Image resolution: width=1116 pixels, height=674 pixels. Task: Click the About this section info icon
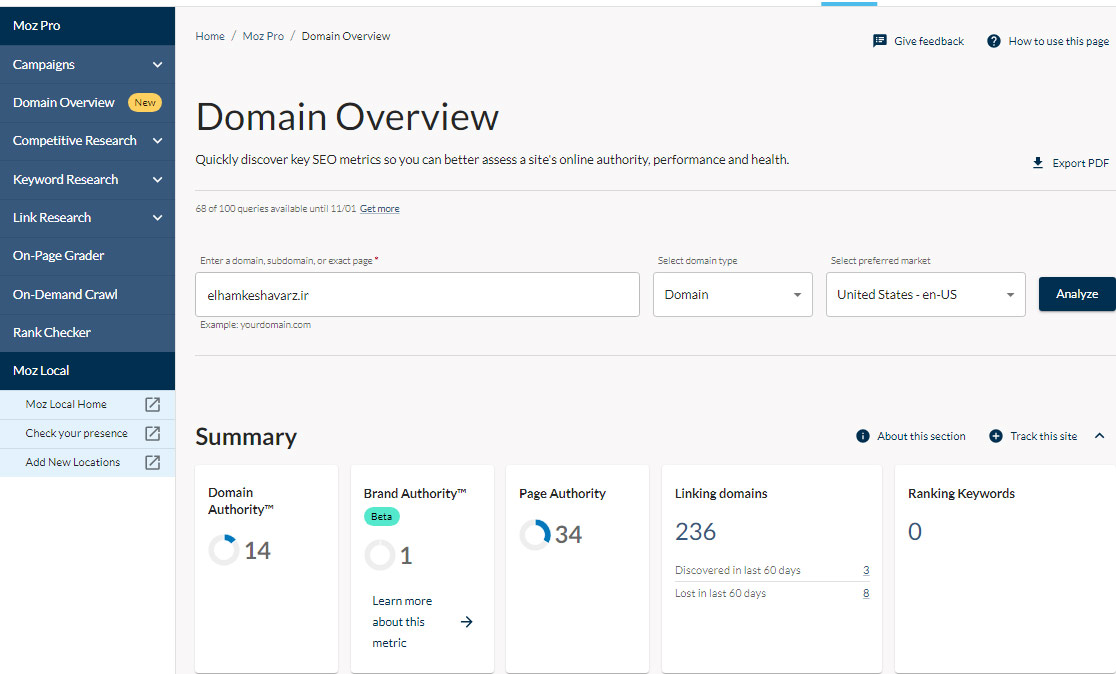(x=863, y=436)
